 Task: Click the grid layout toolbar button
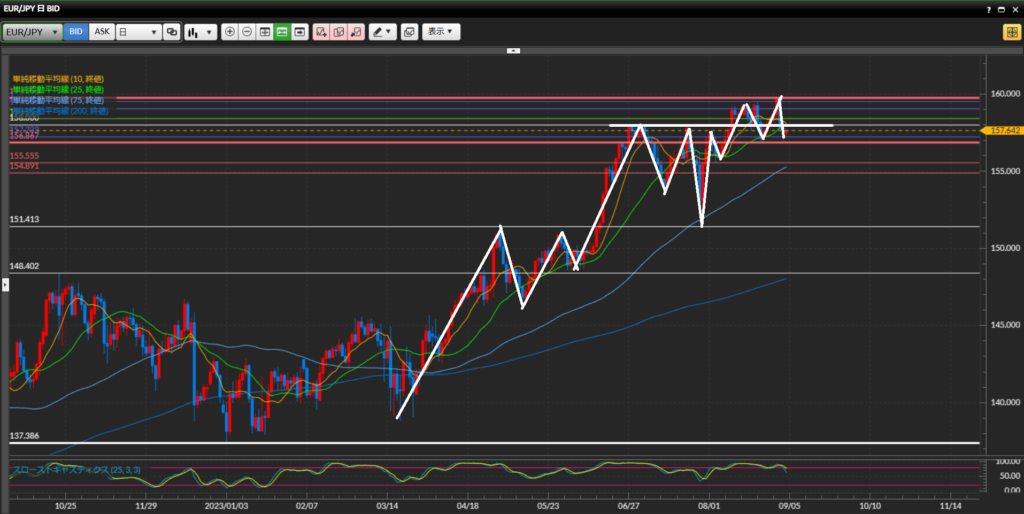click(265, 32)
